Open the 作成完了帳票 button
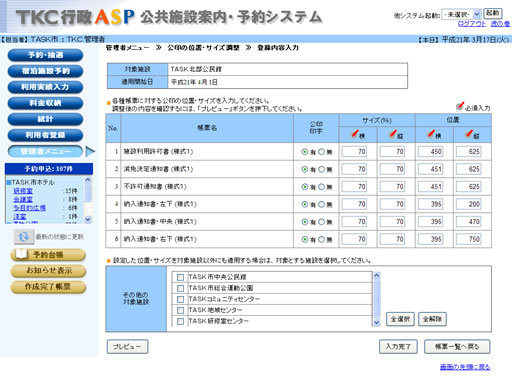The image size is (512, 384). tap(48, 287)
